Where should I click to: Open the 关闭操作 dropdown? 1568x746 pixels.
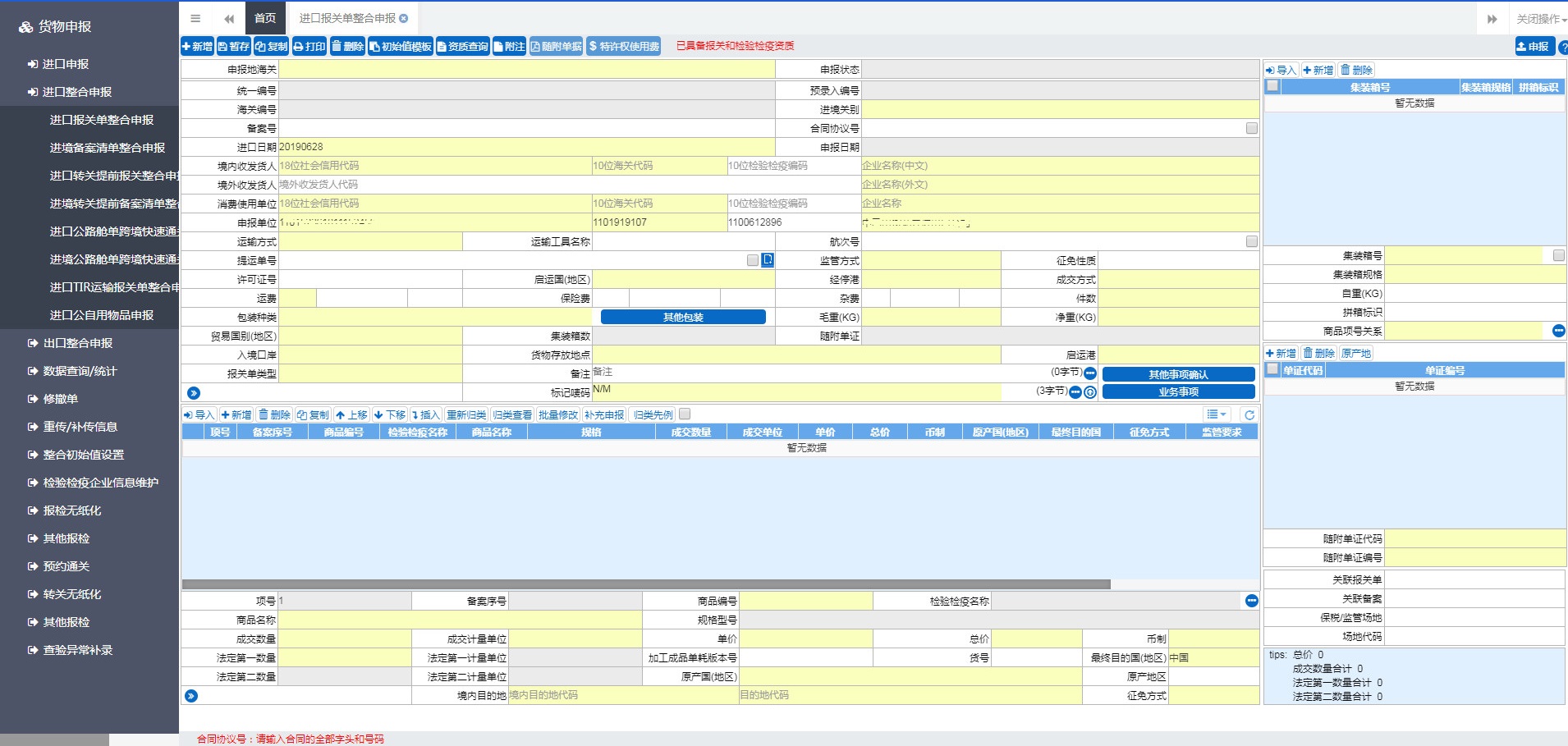coord(1540,18)
